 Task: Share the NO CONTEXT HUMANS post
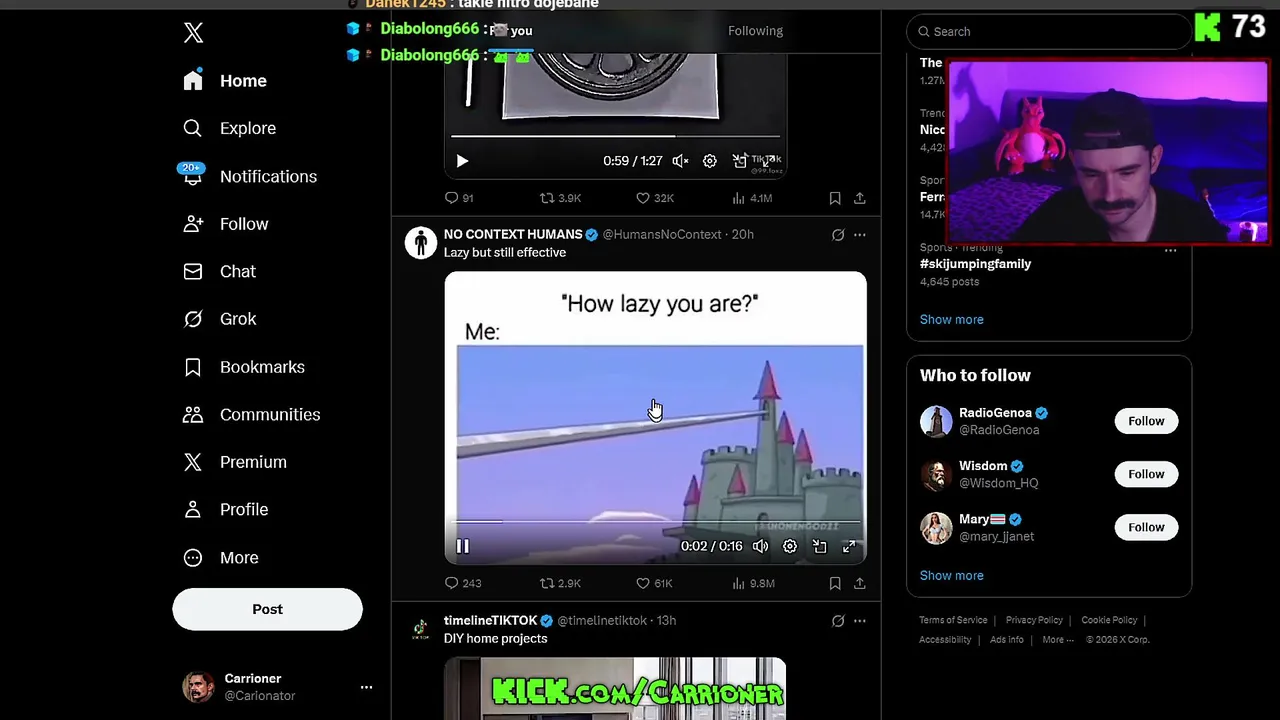(x=860, y=583)
